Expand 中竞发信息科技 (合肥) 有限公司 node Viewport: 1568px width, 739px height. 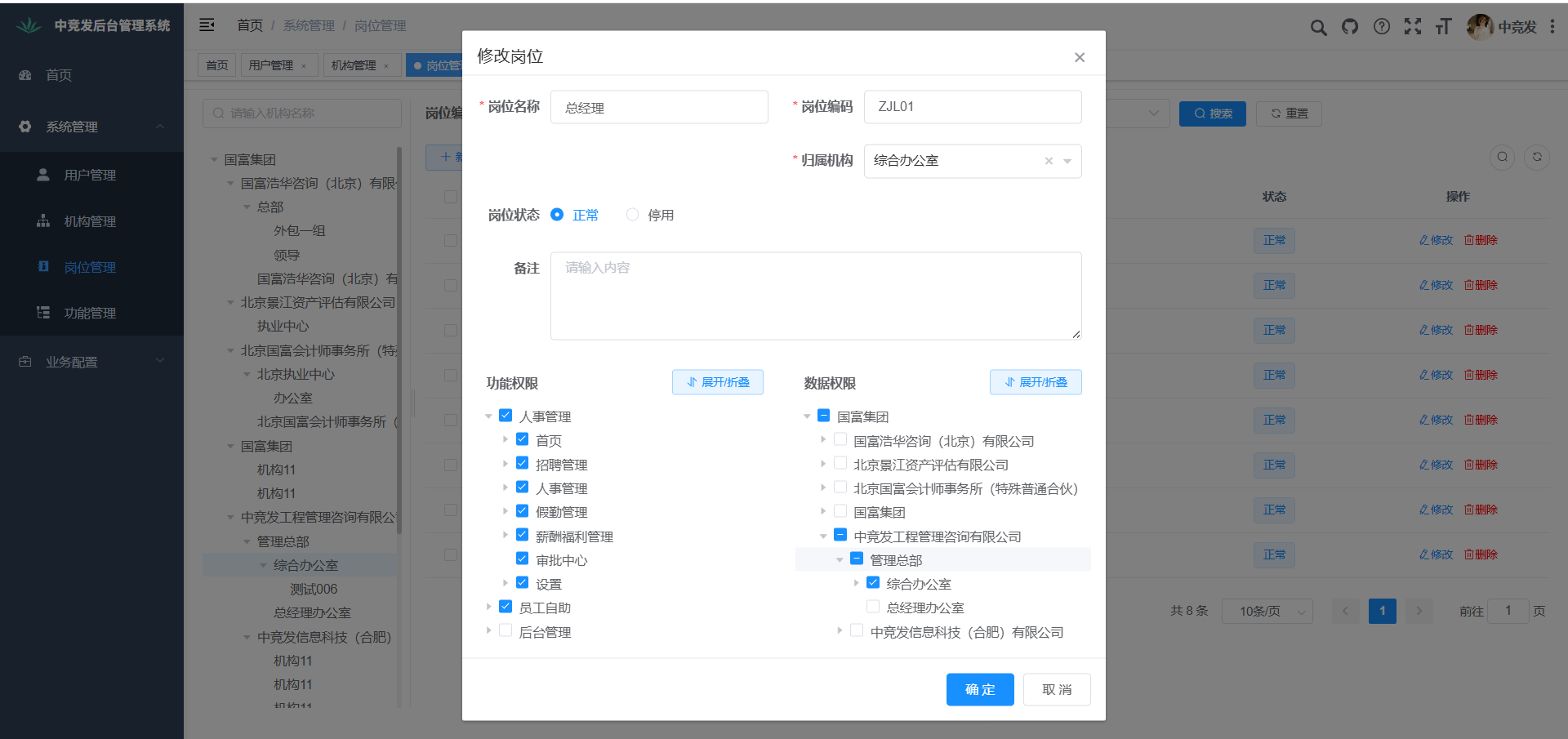pos(840,631)
